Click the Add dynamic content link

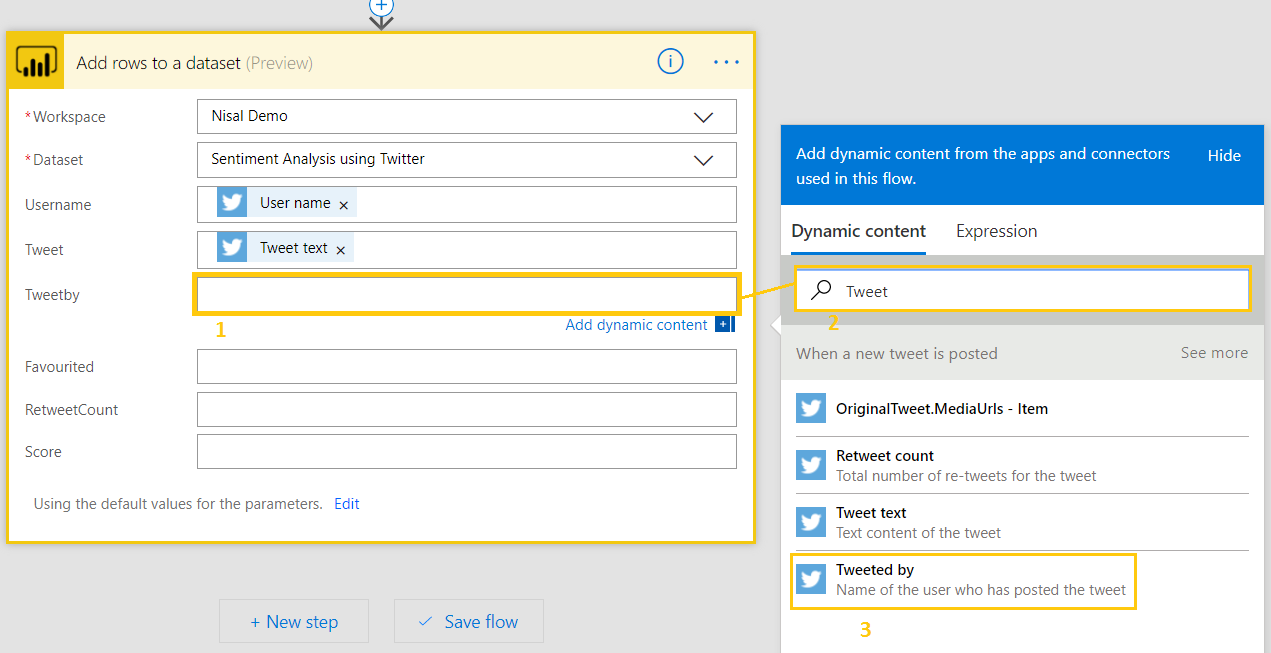click(x=636, y=324)
